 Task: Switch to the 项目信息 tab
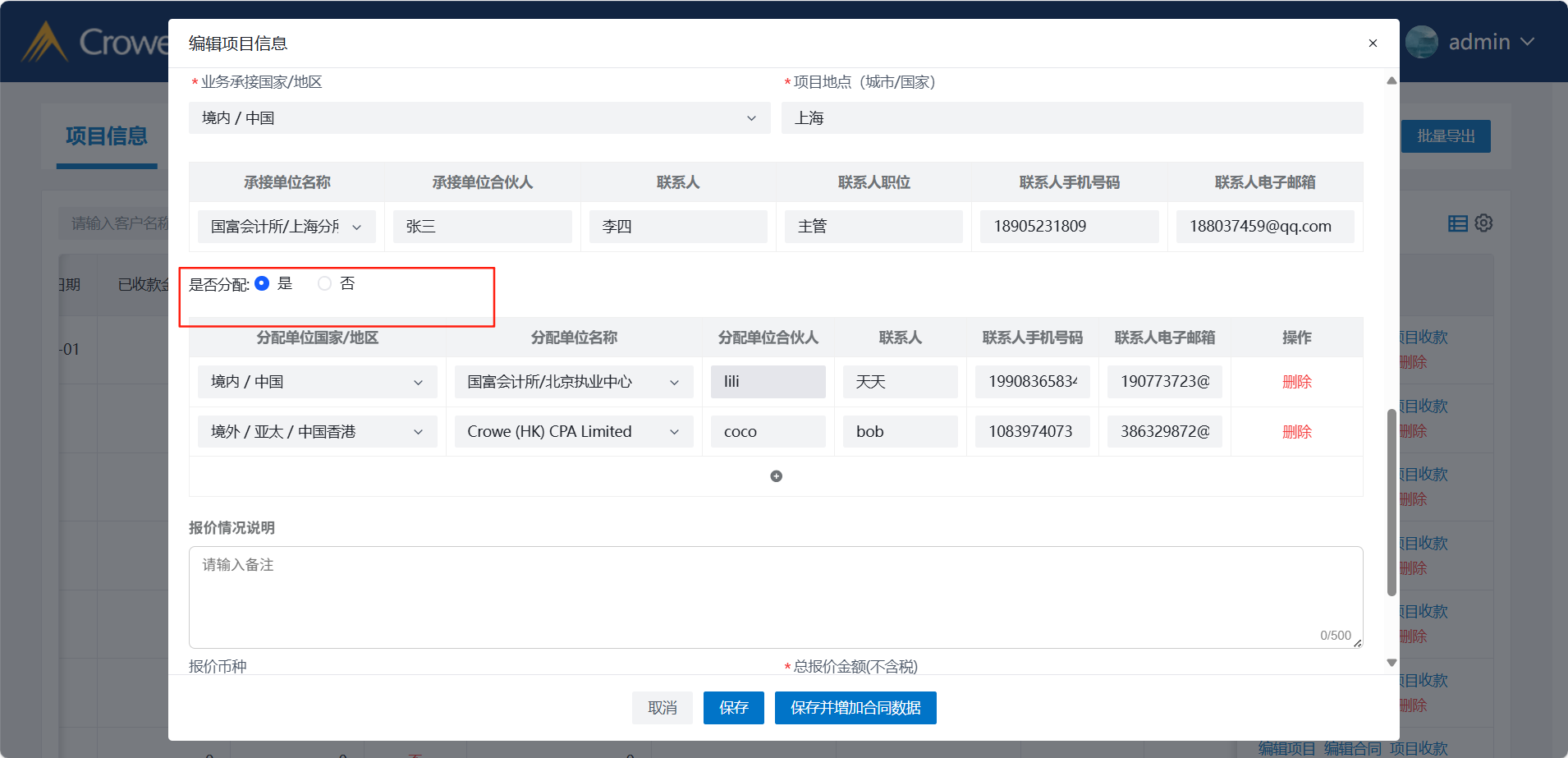click(107, 136)
